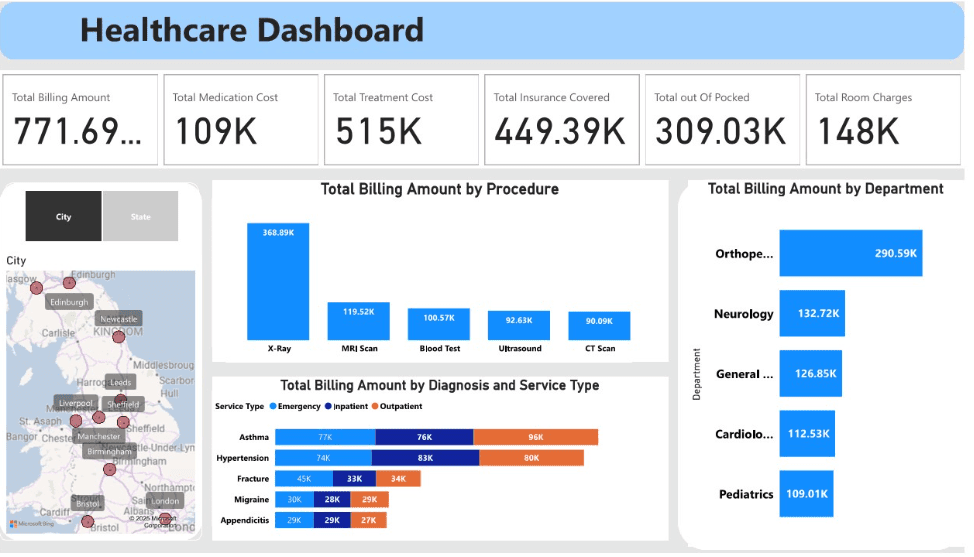Click the Neurology department bar
The width and height of the screenshot is (974, 557).
(812, 313)
